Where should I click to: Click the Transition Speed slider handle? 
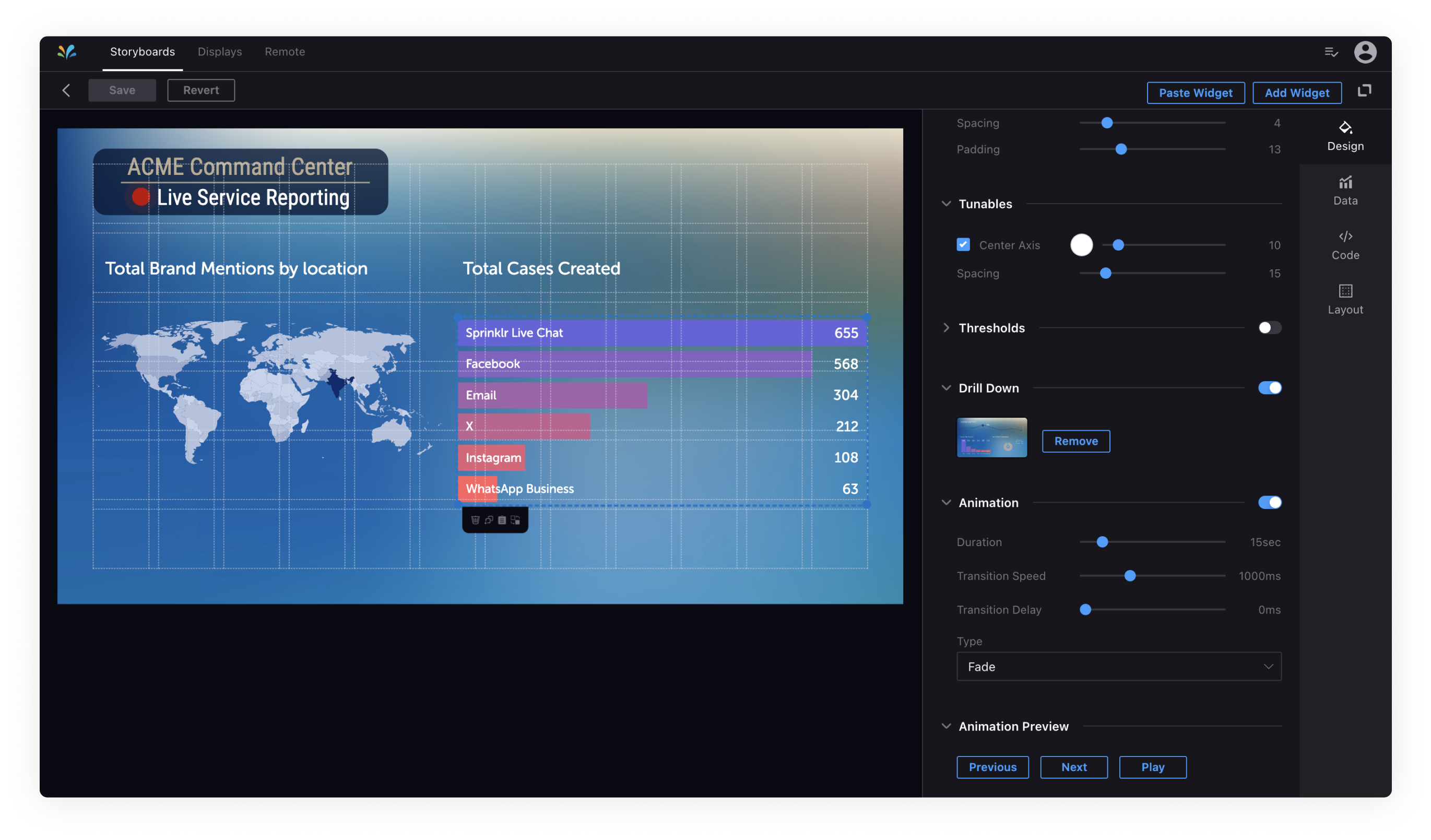pyautogui.click(x=1130, y=575)
